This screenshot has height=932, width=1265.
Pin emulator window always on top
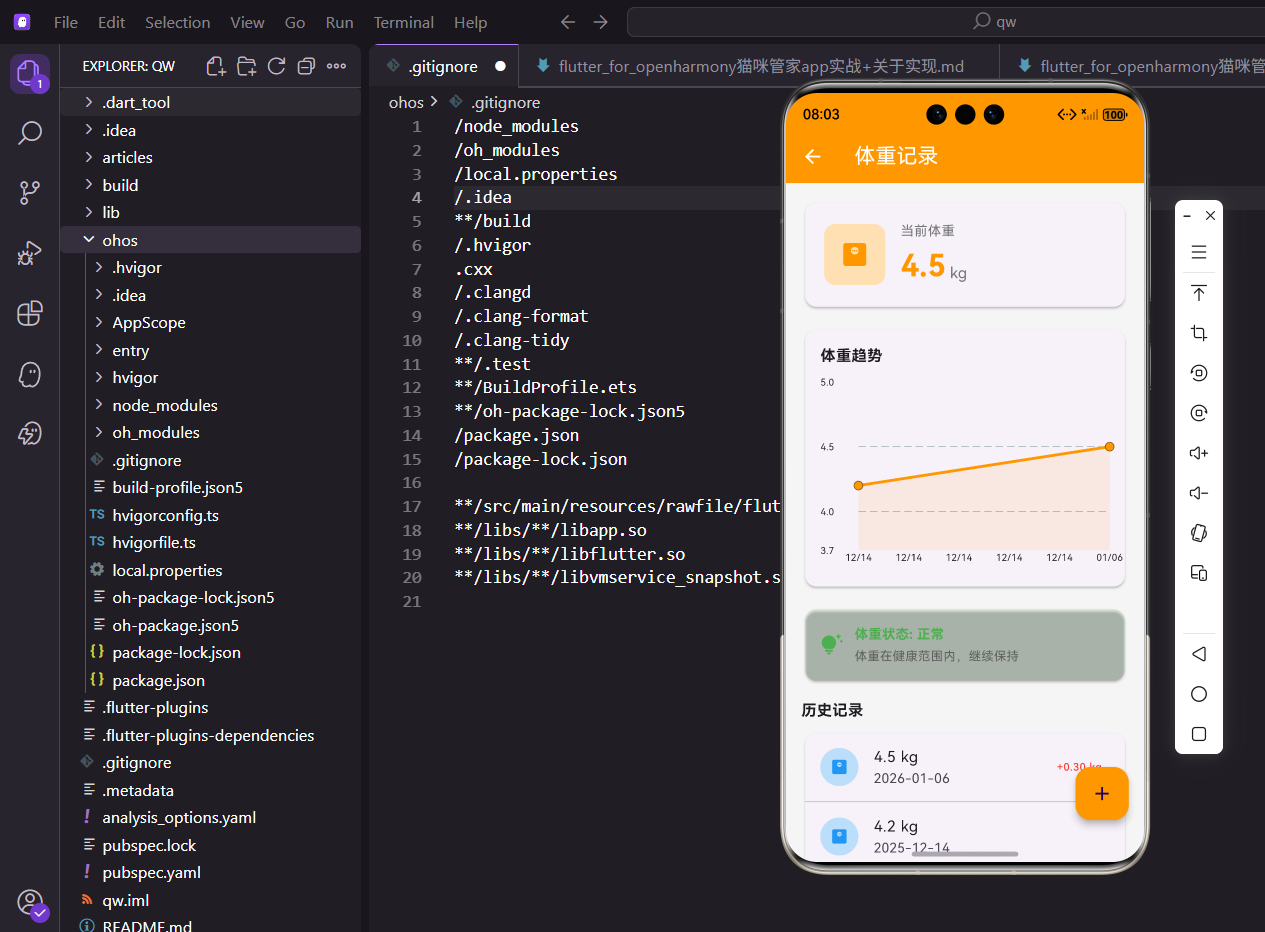coord(1199,293)
